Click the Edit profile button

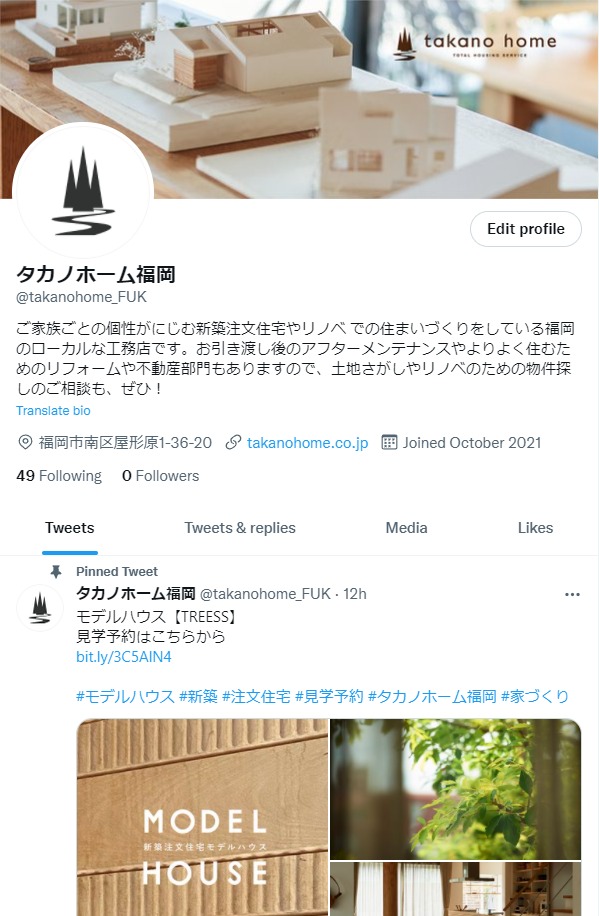click(x=526, y=229)
